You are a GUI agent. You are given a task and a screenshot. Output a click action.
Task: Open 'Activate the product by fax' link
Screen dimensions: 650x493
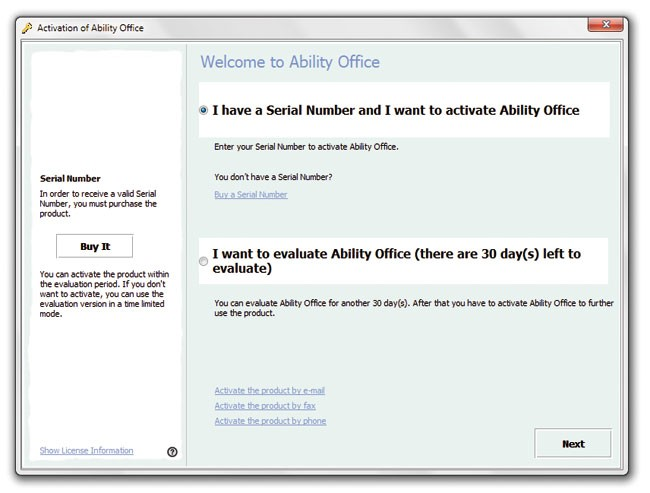(x=265, y=406)
